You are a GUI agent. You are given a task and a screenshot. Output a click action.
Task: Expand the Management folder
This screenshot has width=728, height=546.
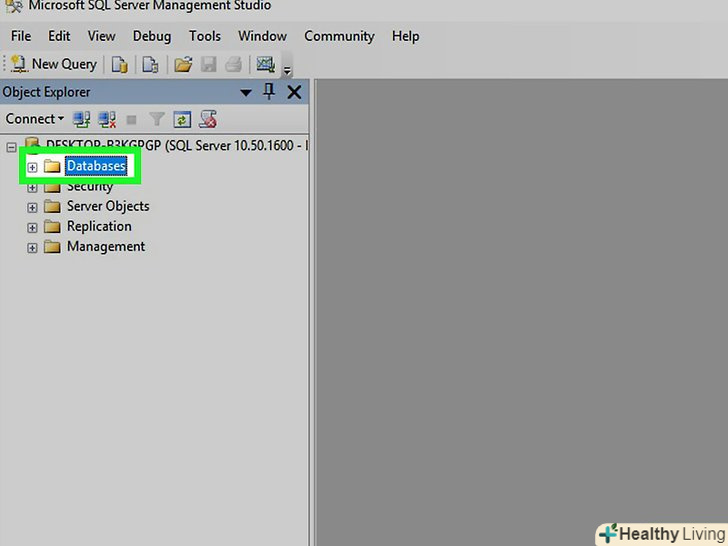(32, 248)
